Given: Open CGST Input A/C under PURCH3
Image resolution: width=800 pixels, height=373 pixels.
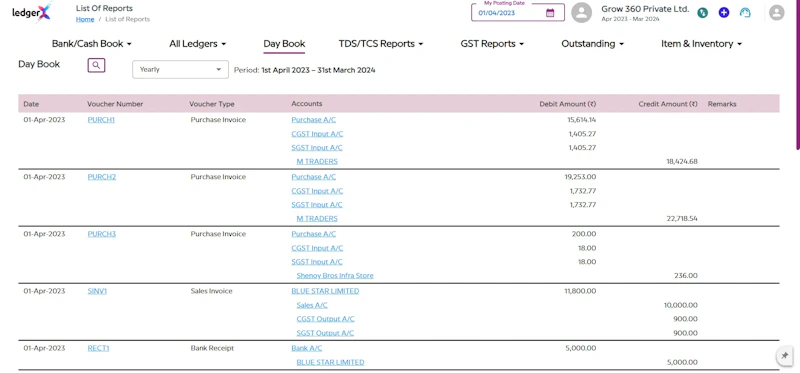Looking at the screenshot, I should [x=317, y=248].
